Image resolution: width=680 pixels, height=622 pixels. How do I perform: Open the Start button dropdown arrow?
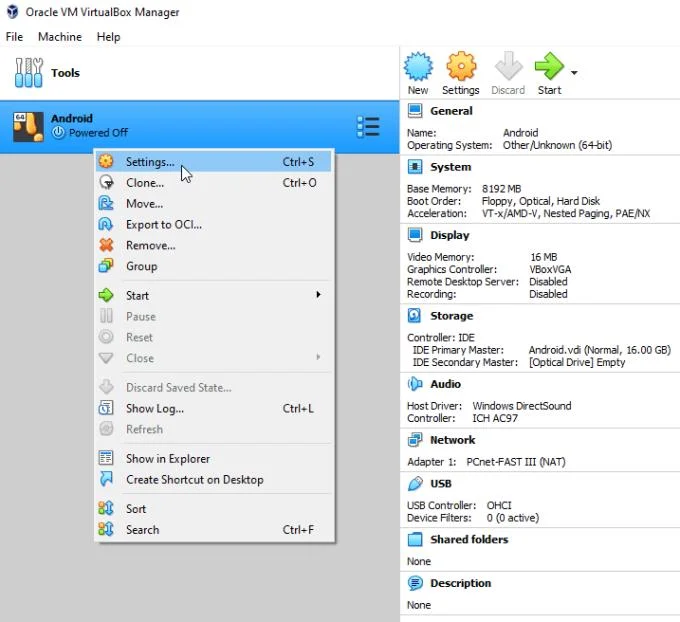pos(574,72)
